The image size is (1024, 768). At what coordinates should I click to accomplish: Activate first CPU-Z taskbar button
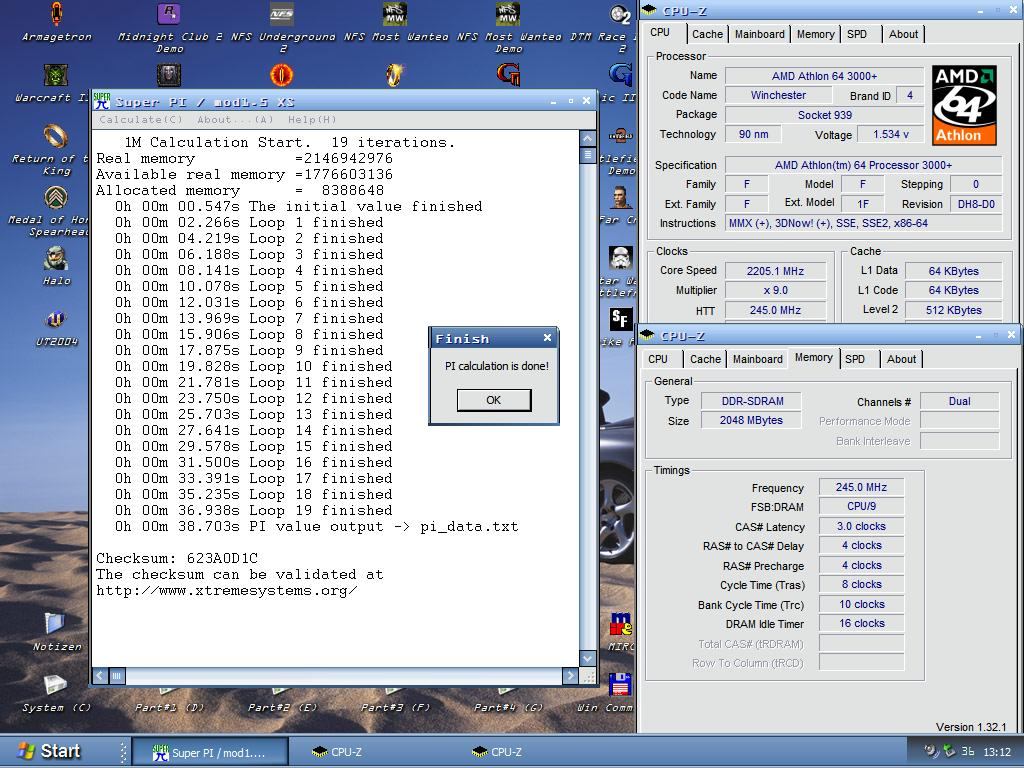pyautogui.click(x=337, y=752)
